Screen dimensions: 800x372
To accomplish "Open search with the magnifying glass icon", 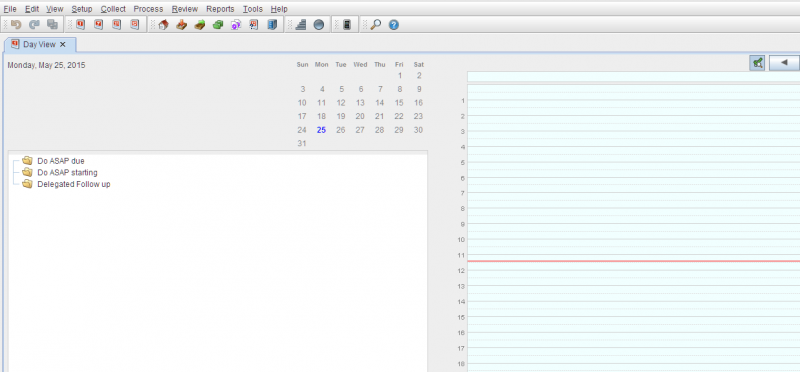I will tap(376, 24).
